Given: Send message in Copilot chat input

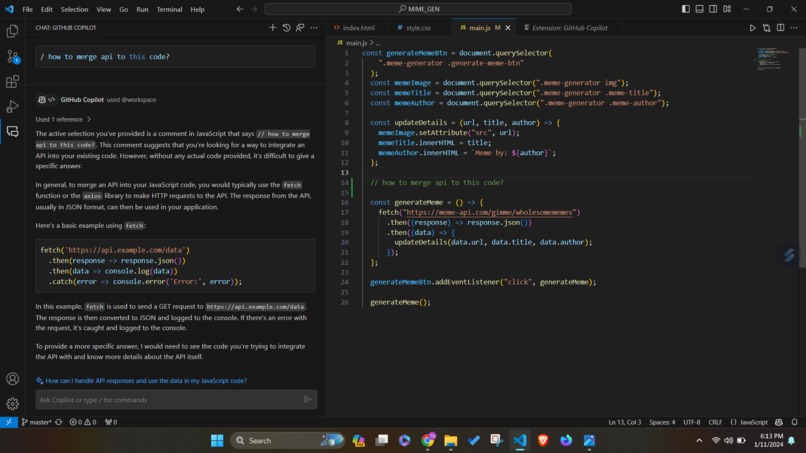Looking at the screenshot, I should pyautogui.click(x=307, y=400).
